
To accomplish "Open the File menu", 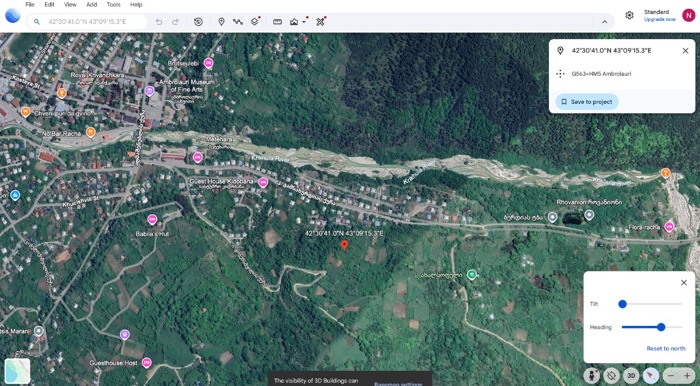I will click(30, 4).
